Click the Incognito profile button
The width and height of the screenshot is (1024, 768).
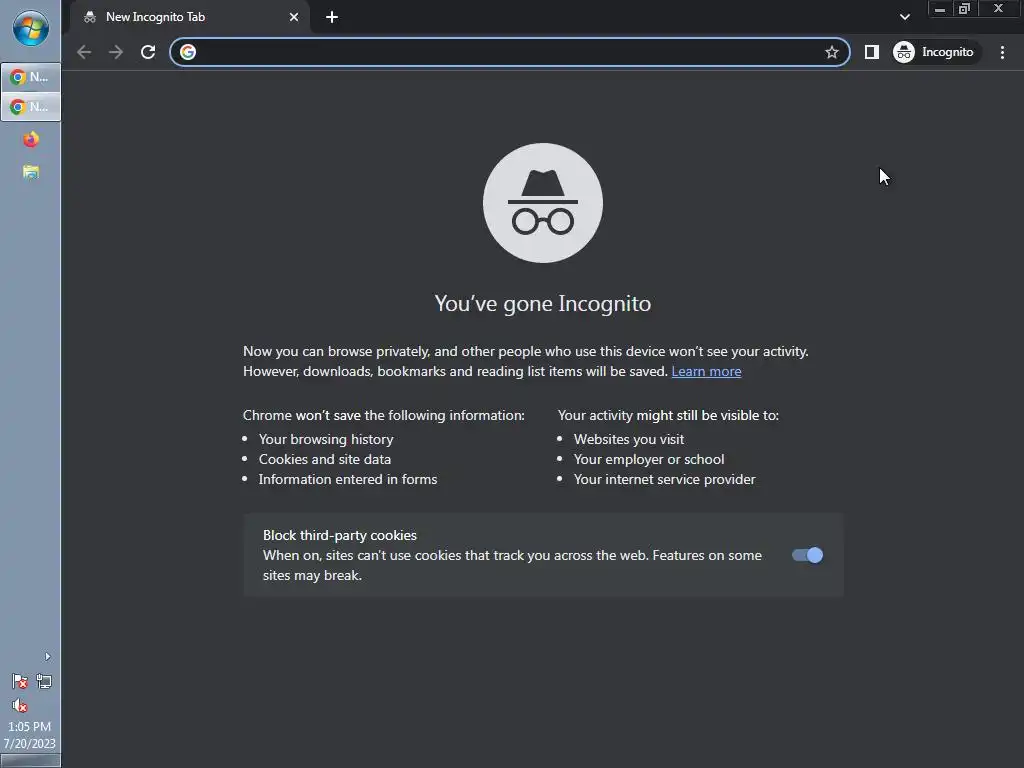(x=934, y=52)
